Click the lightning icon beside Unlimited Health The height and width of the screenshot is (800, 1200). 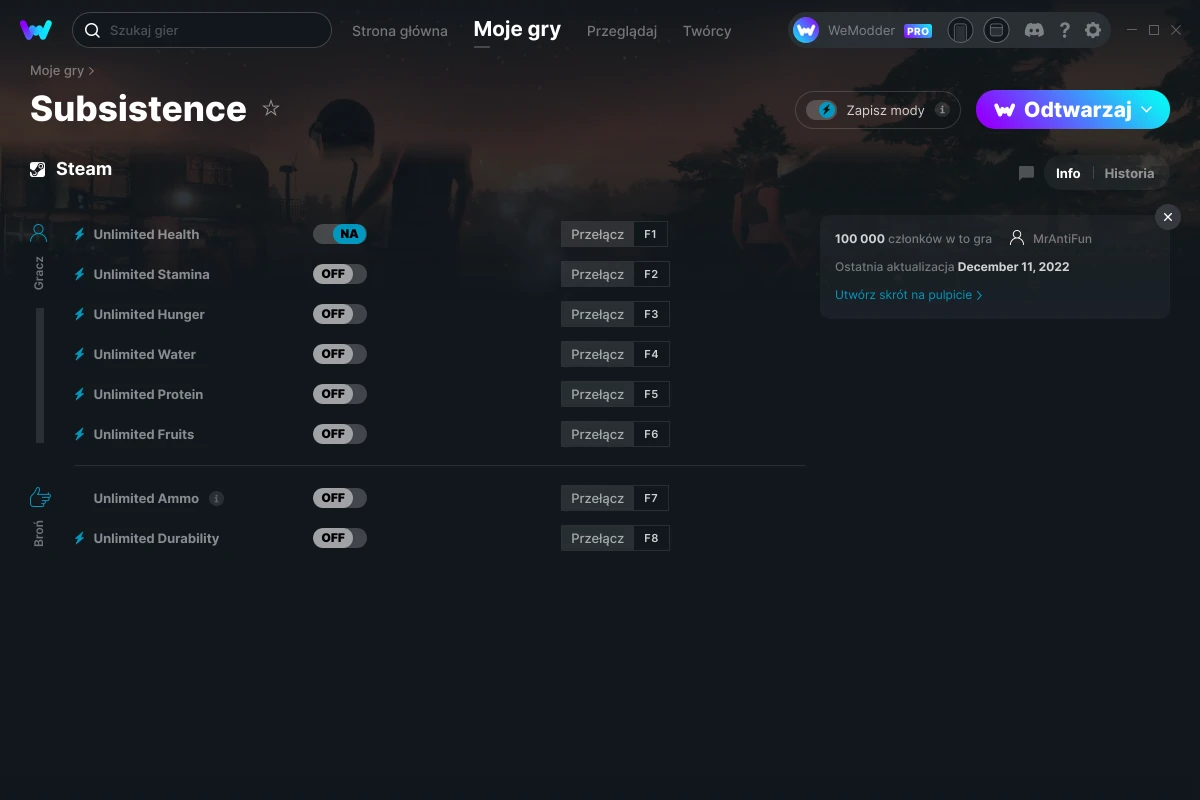(80, 234)
